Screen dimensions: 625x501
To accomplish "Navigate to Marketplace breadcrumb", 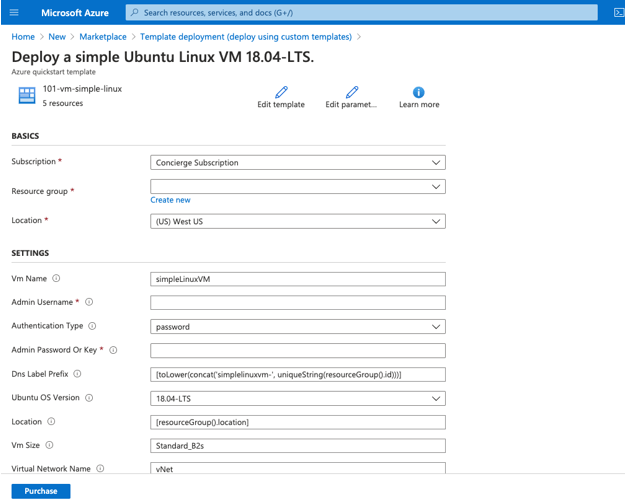I will (103, 37).
